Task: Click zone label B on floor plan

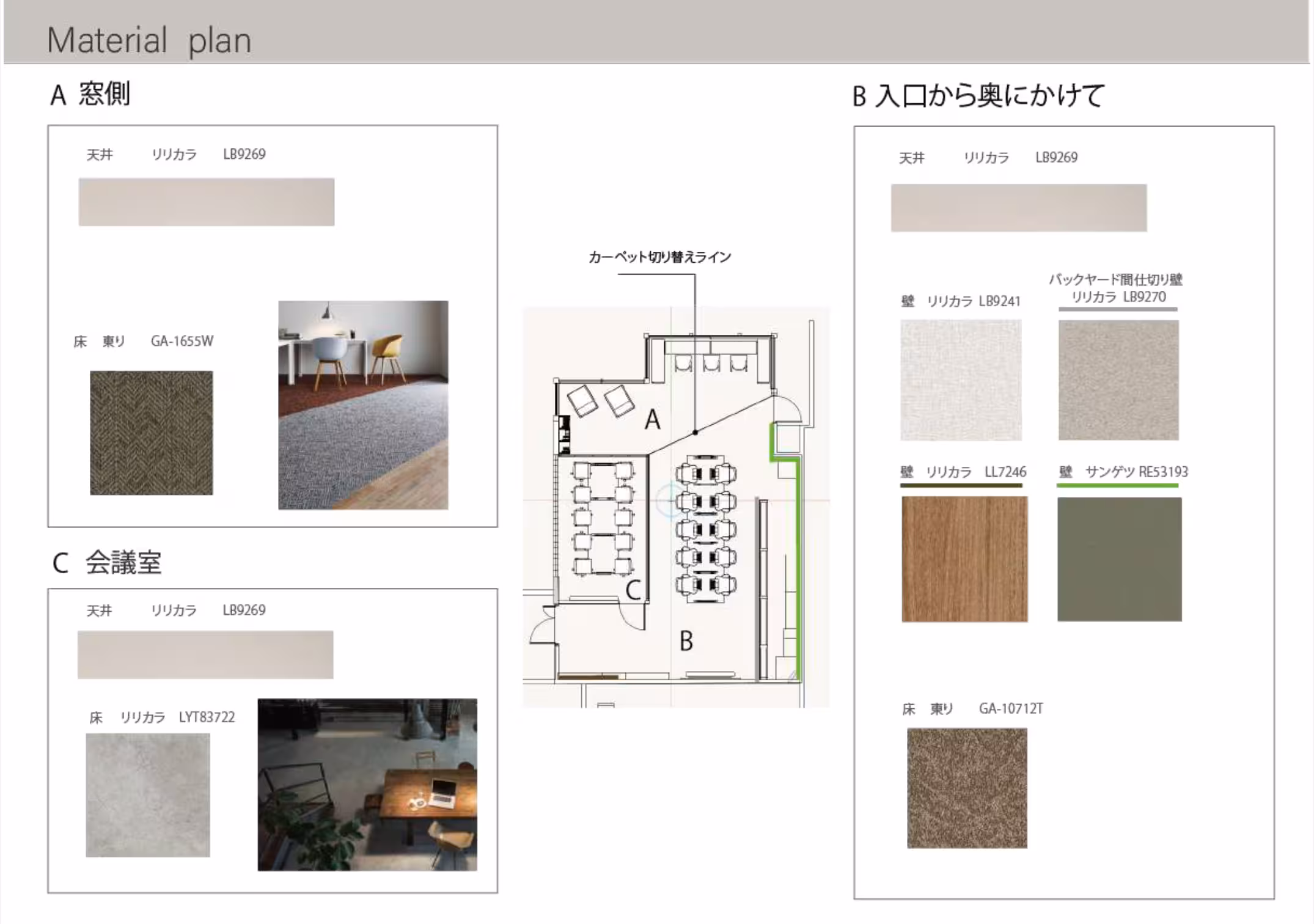Action: (x=686, y=641)
